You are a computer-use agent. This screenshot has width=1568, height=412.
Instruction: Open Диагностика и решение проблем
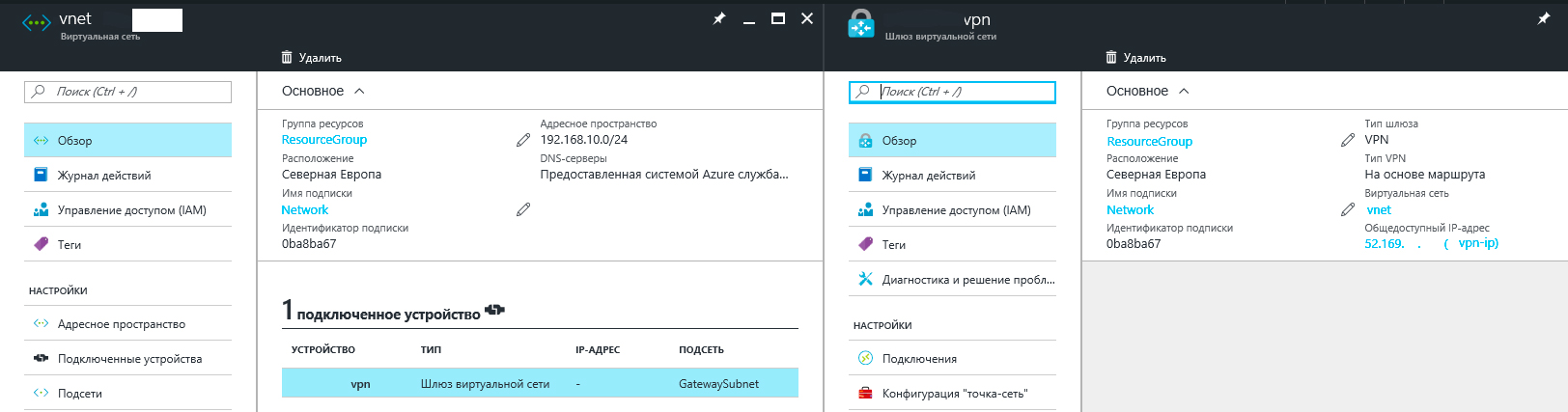click(x=967, y=280)
